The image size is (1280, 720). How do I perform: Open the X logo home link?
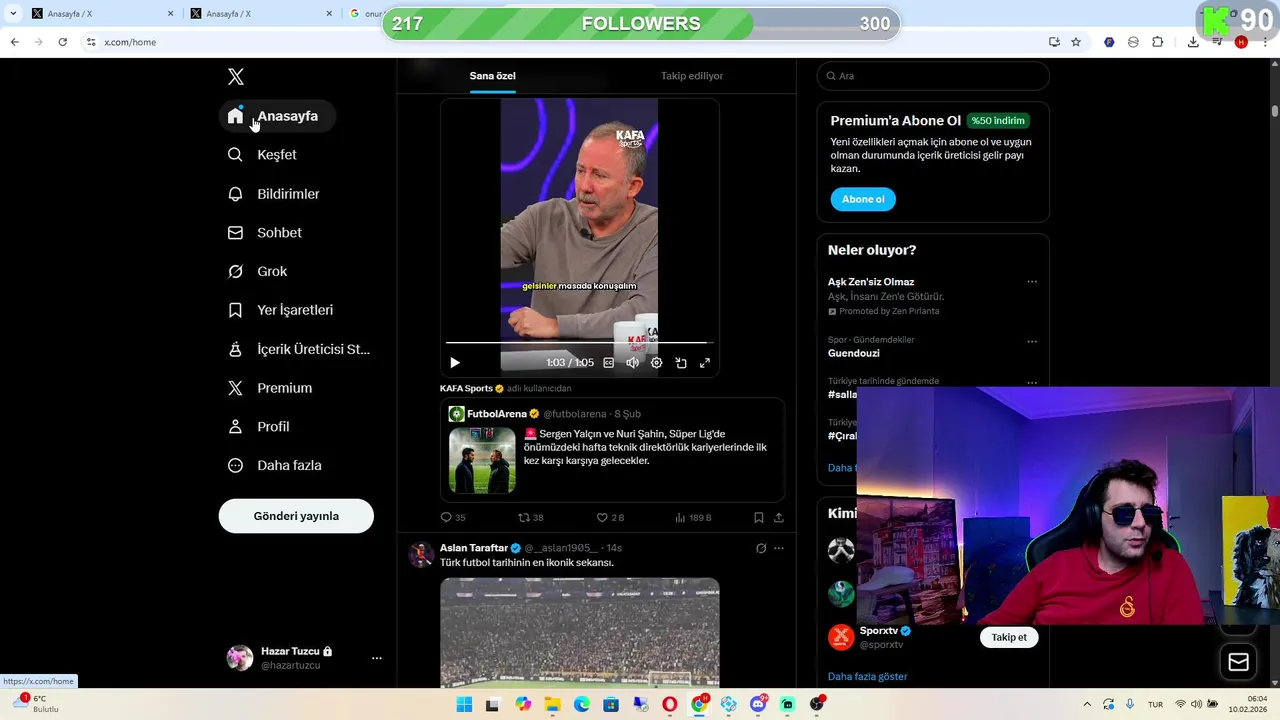click(235, 77)
